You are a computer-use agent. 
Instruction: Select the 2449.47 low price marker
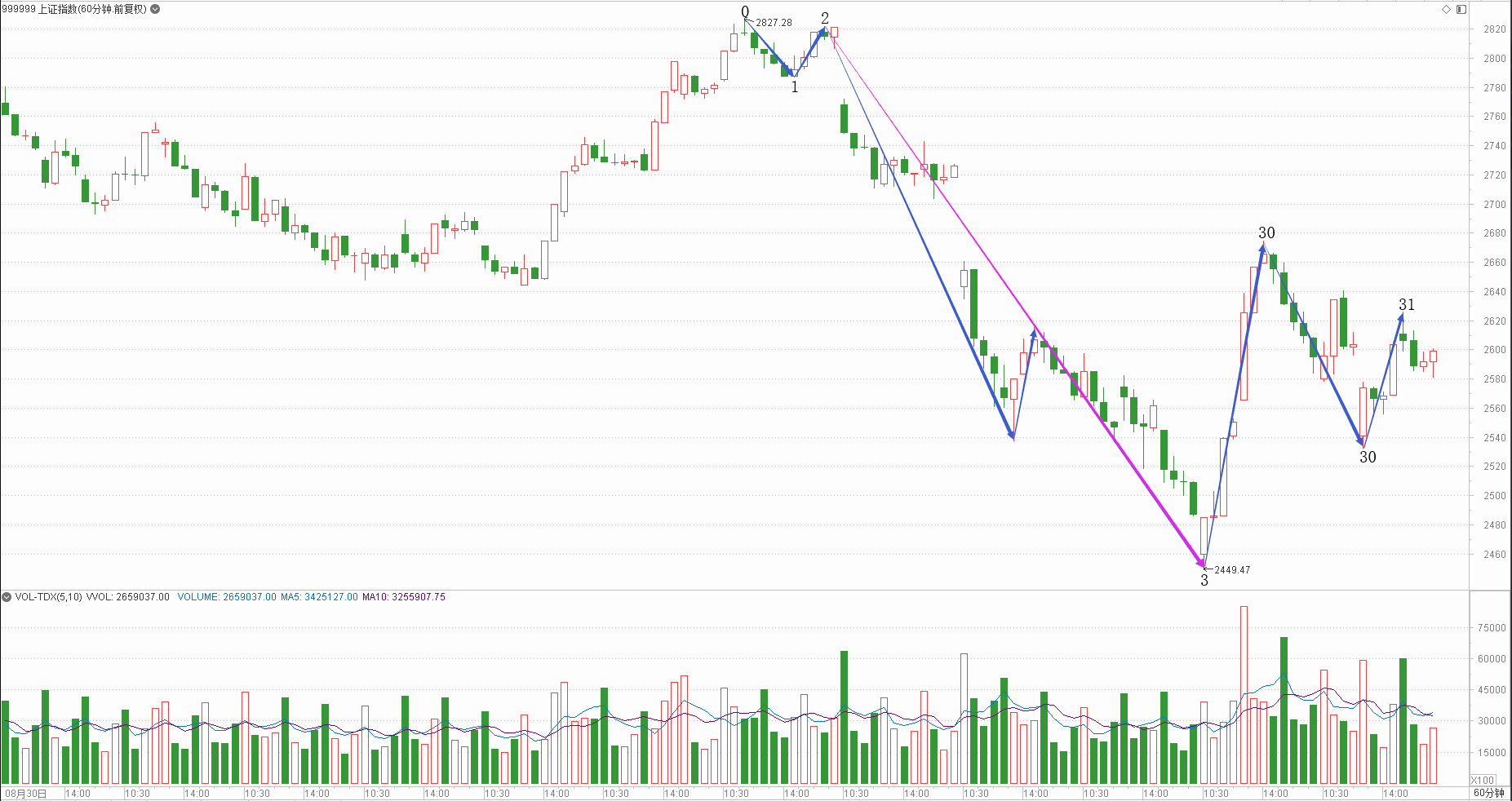pos(1231,570)
